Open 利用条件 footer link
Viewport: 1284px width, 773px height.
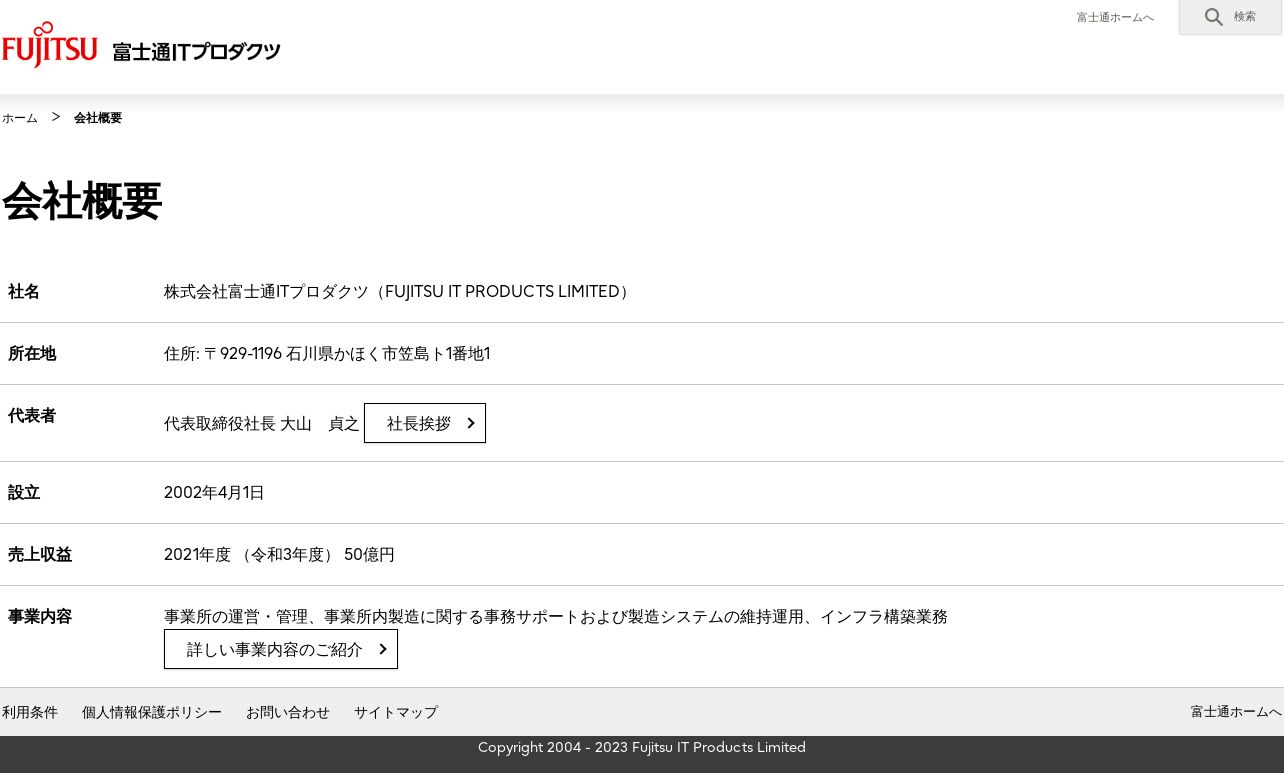[x=30, y=712]
